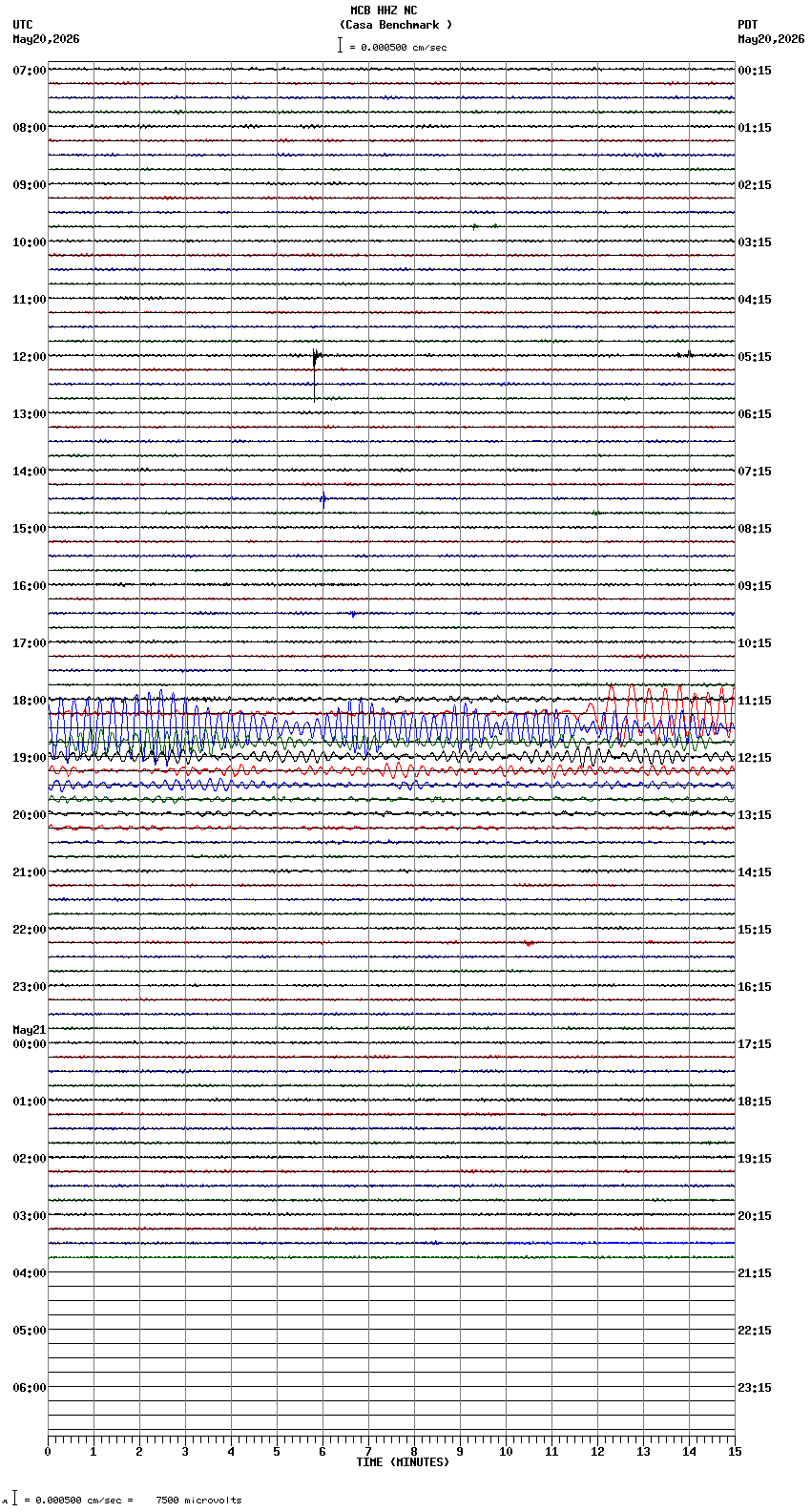Click the flat blue segment on the 03:30 trace
The height and width of the screenshot is (1512, 811).
click(620, 1243)
